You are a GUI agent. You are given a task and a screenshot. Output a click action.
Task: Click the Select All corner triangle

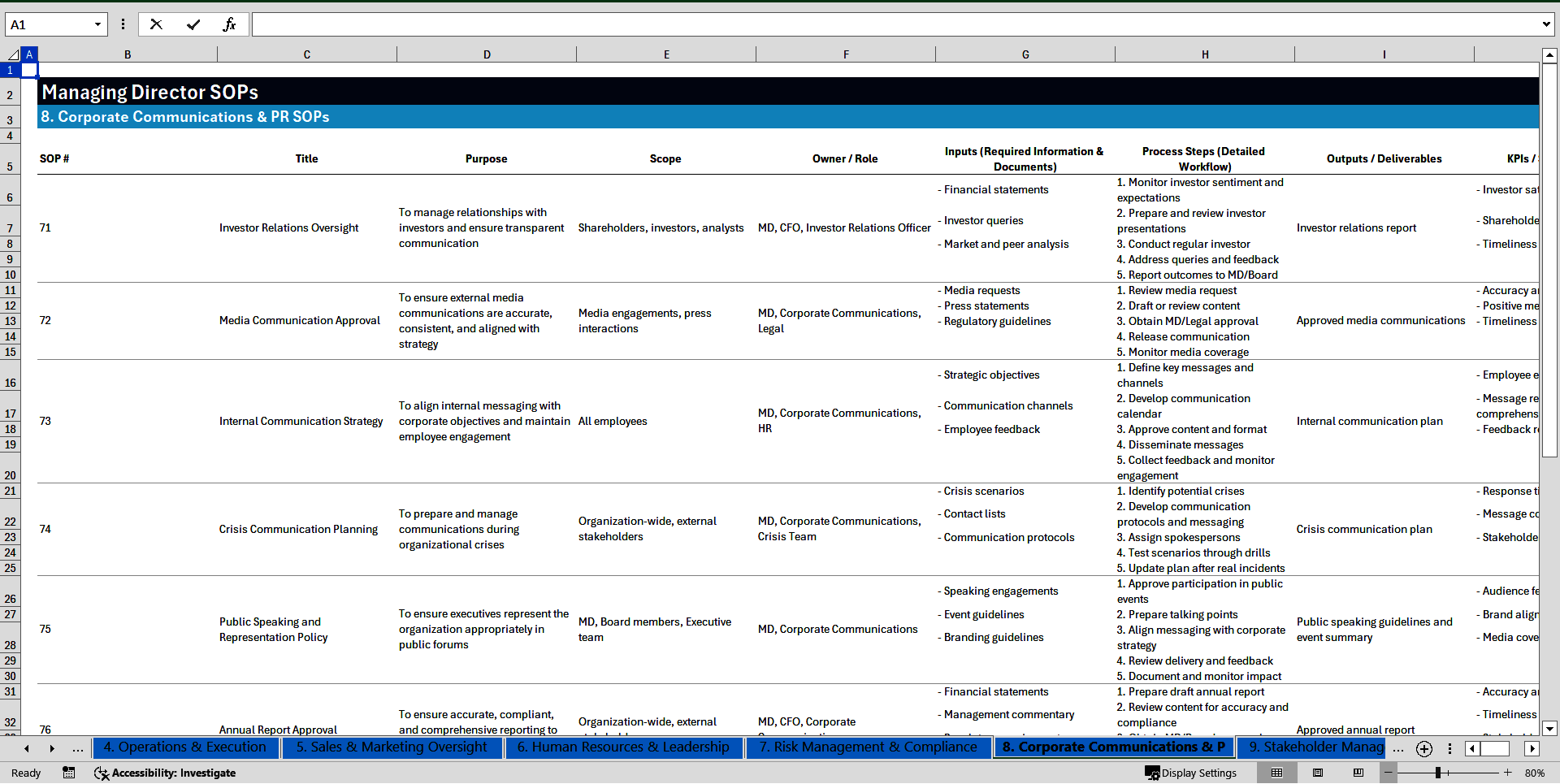coord(12,54)
